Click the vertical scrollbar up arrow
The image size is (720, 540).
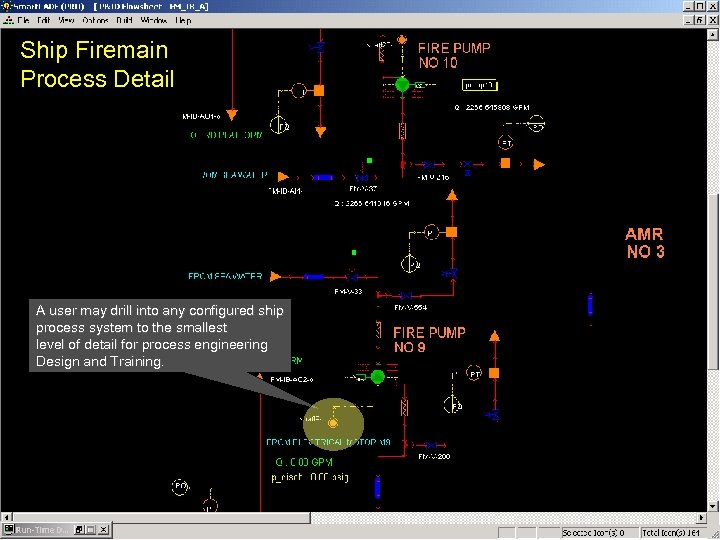coord(713,34)
